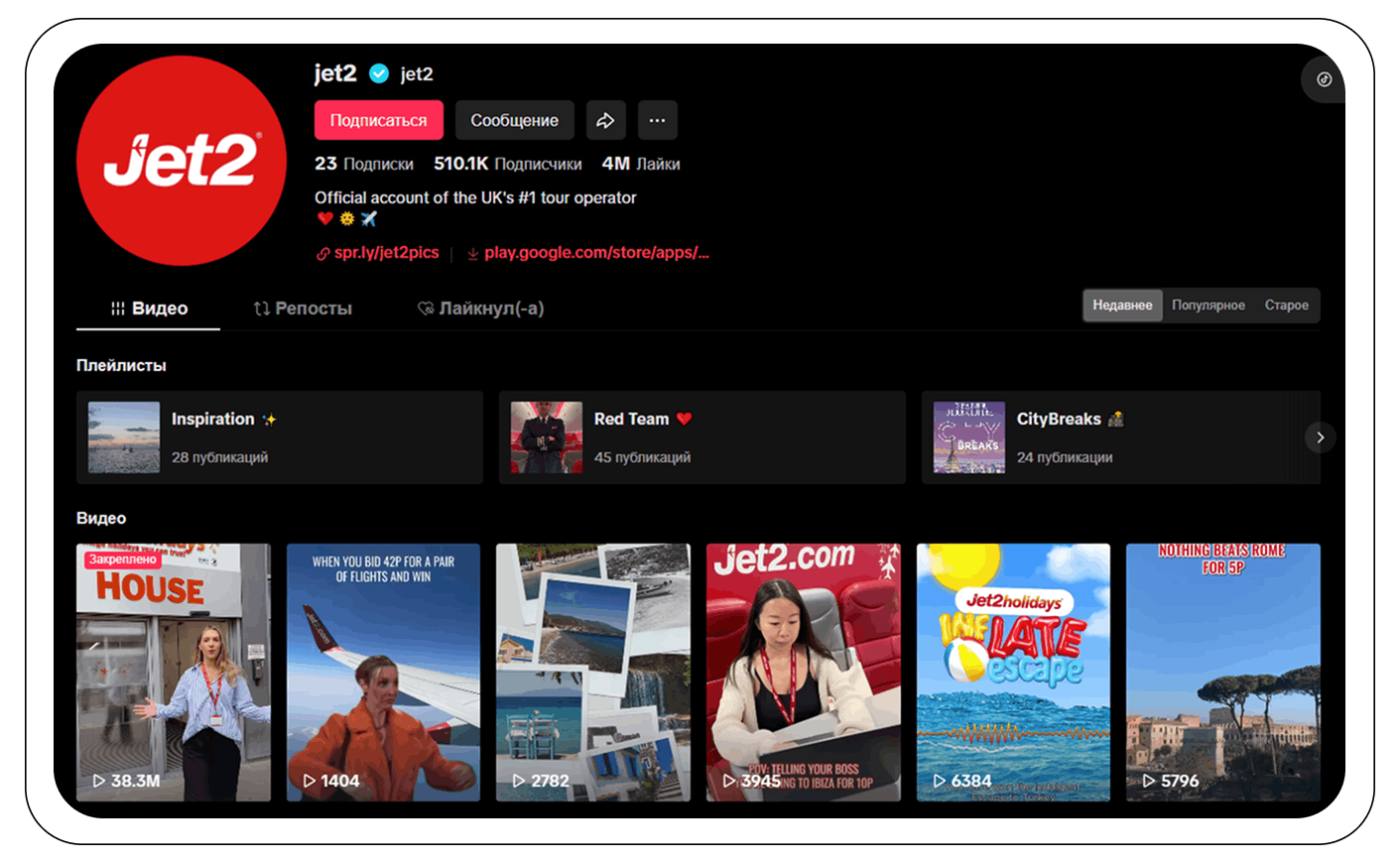The height and width of the screenshot is (863, 1400).
Task: Click the top-right TikTok app icon
Action: (1324, 79)
